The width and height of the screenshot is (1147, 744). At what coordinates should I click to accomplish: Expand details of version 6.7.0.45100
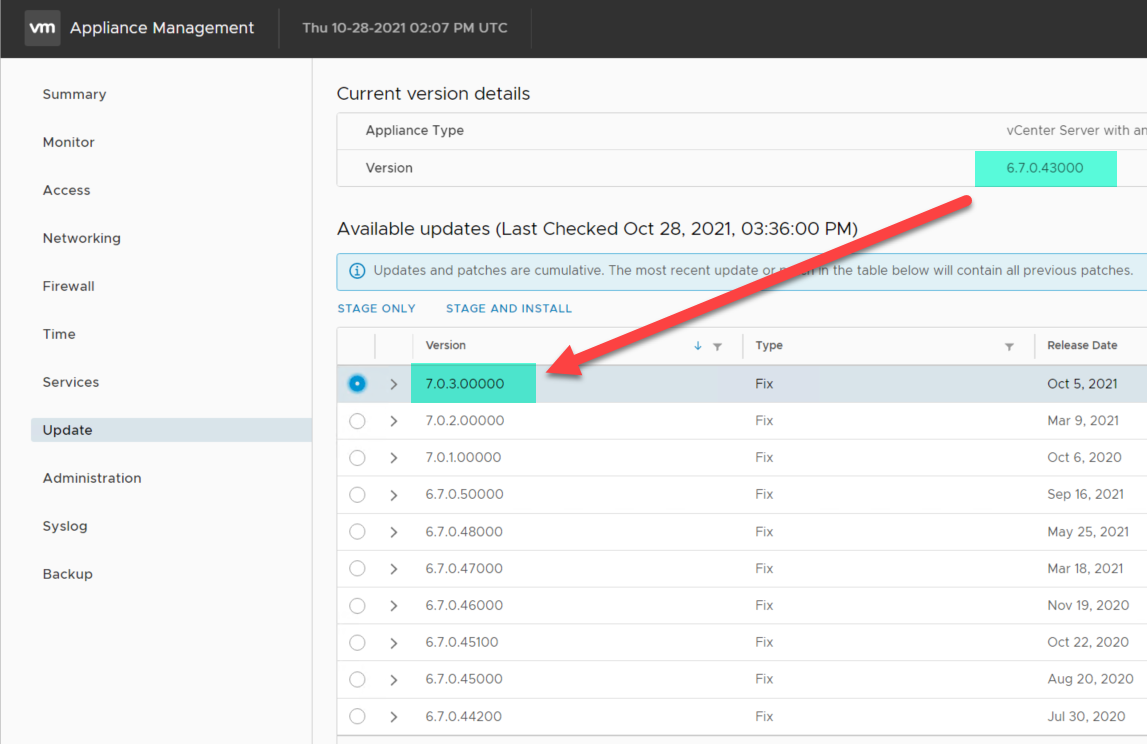coord(393,643)
